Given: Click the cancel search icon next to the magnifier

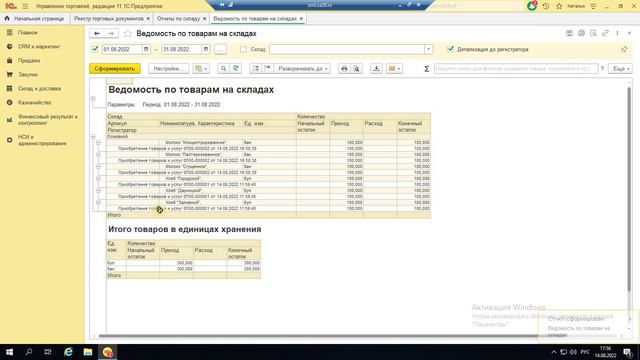Looking at the screenshot, I should (236, 69).
